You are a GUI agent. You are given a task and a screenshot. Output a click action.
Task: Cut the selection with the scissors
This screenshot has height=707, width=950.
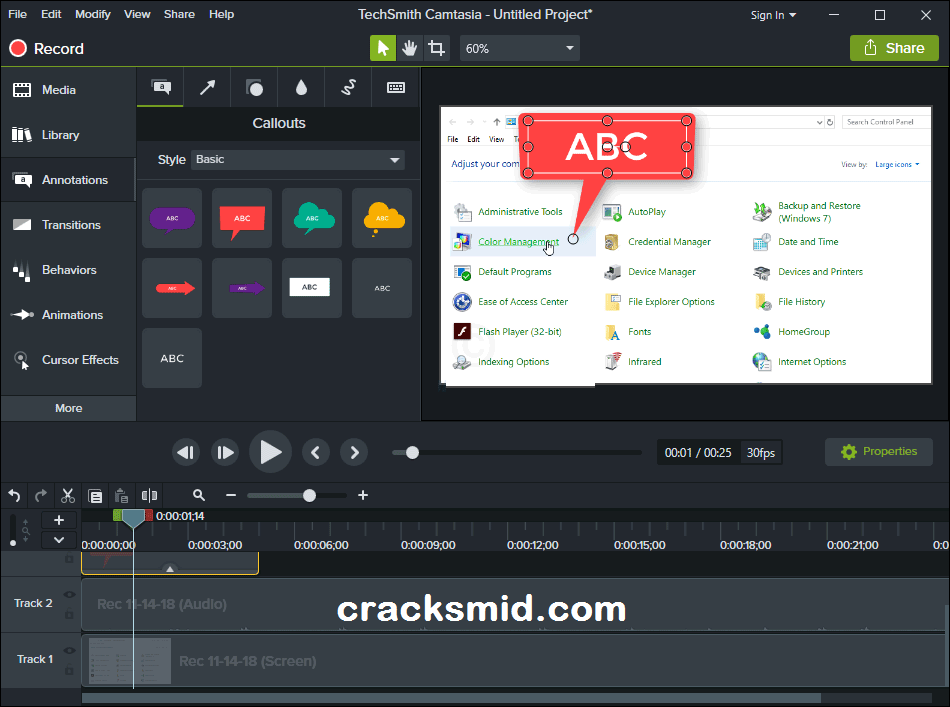[x=68, y=496]
